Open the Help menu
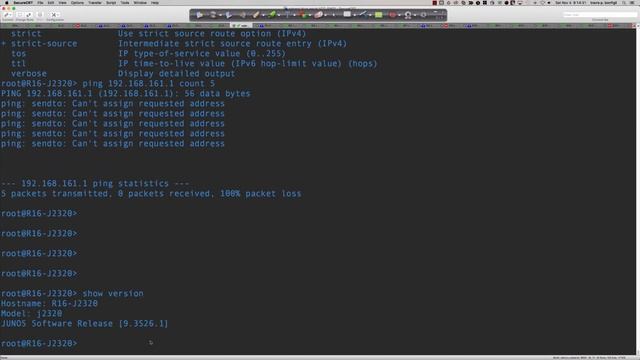640x360 pixels. click(155, 2)
